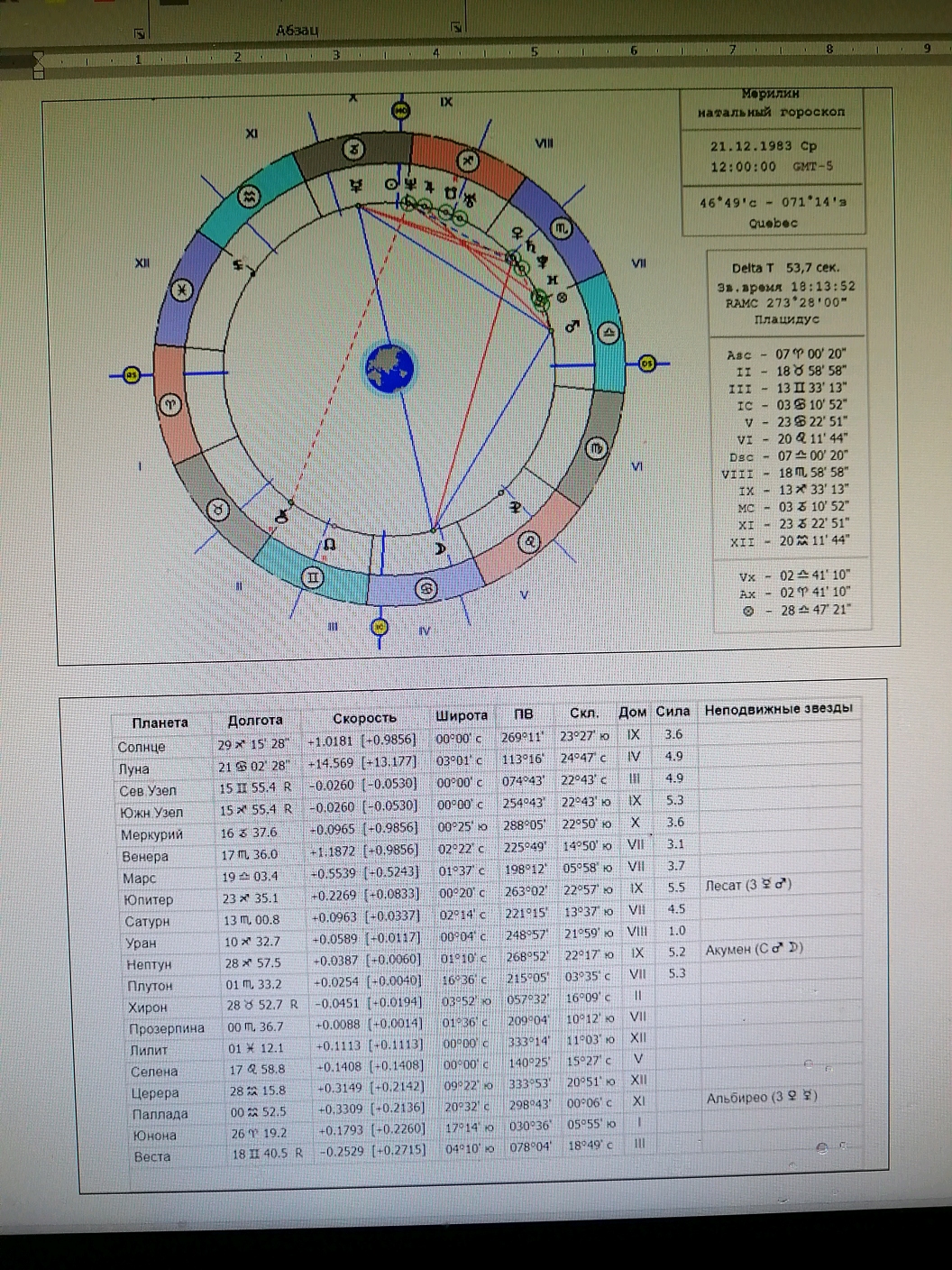Click the 'Сатурн' row name
Image resolution: width=952 pixels, height=1270 pixels.
pos(147,922)
